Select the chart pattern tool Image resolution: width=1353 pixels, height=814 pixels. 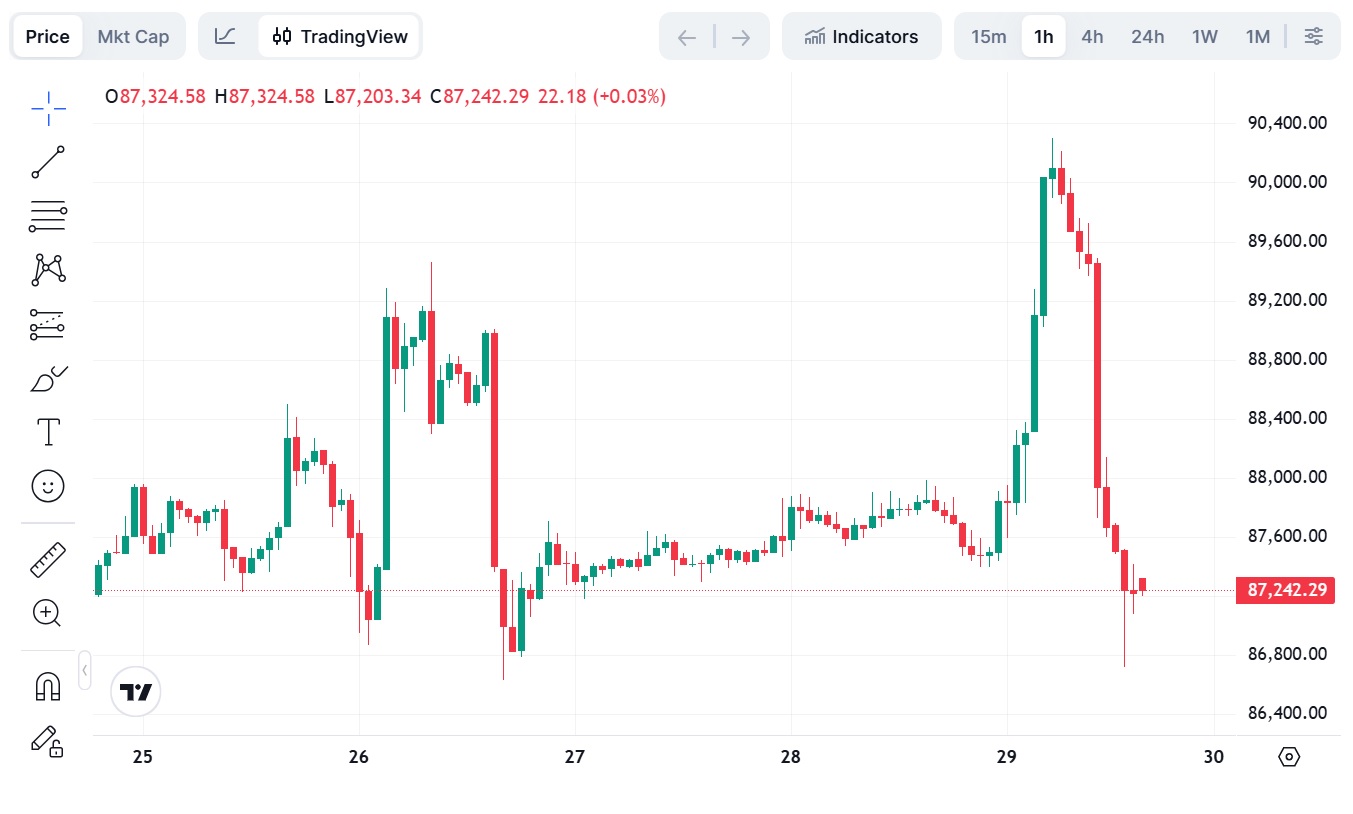[47, 269]
